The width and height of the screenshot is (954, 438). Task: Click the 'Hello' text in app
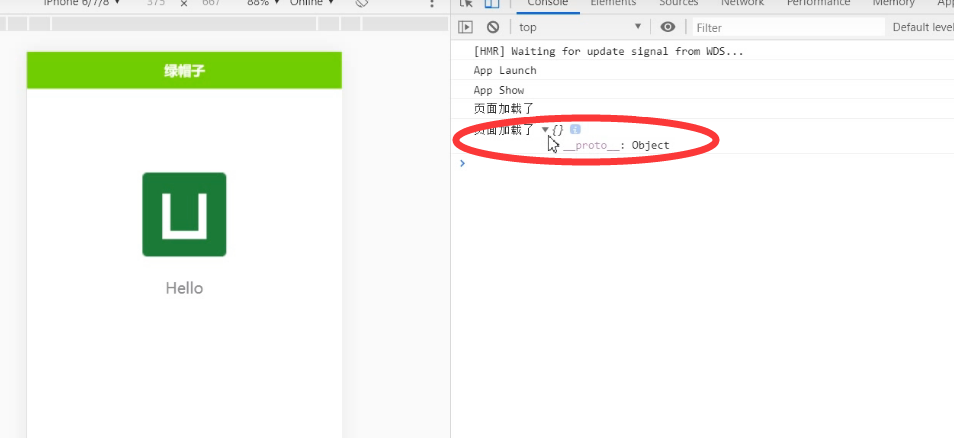(x=184, y=288)
